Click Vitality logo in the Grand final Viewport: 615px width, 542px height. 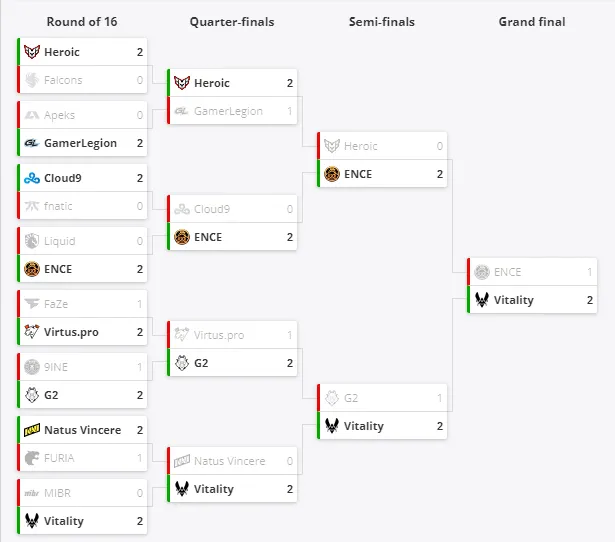pos(482,300)
